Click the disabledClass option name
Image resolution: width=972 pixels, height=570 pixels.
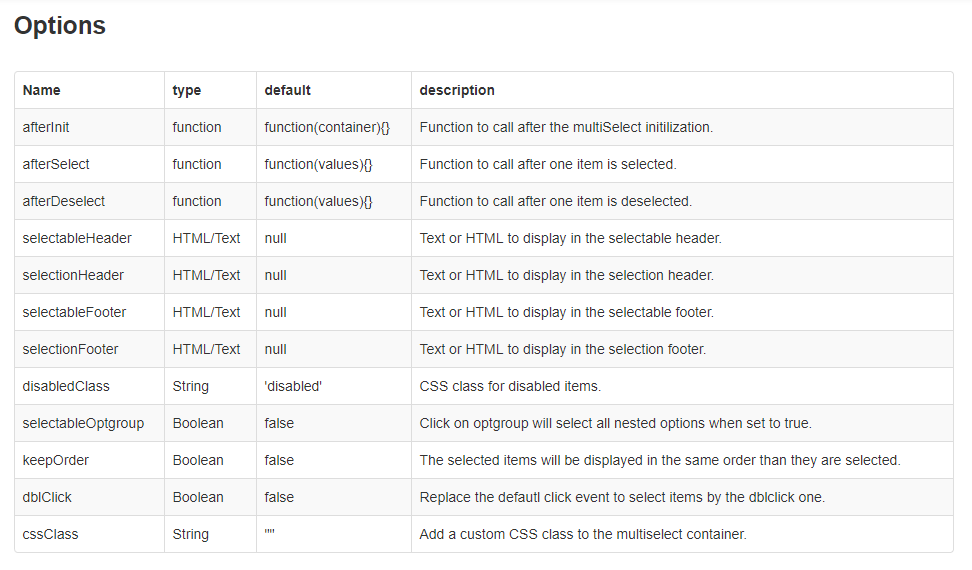[x=66, y=387]
